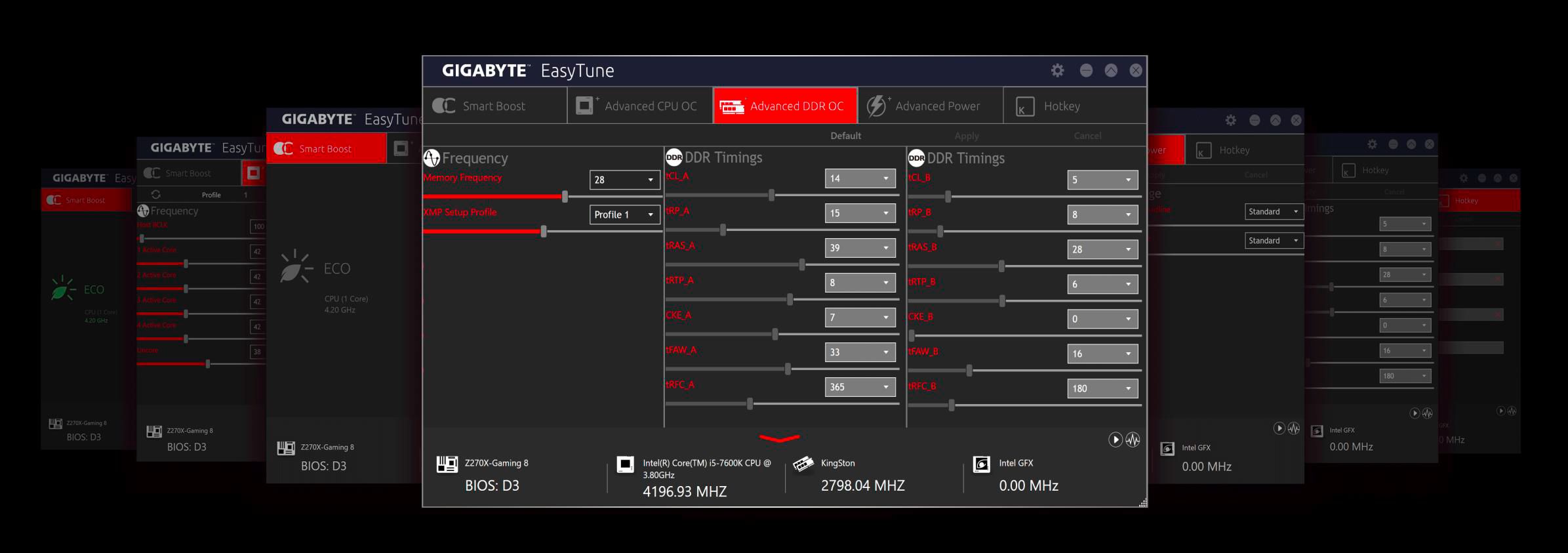This screenshot has height=553, width=1568.
Task: Click the Frequency section header icon
Action: pos(432,157)
